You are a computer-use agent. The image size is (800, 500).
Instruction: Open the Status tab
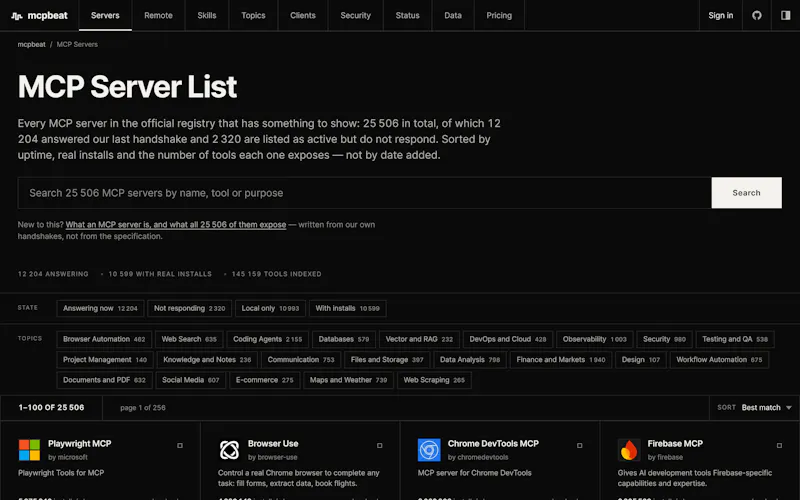(x=407, y=15)
